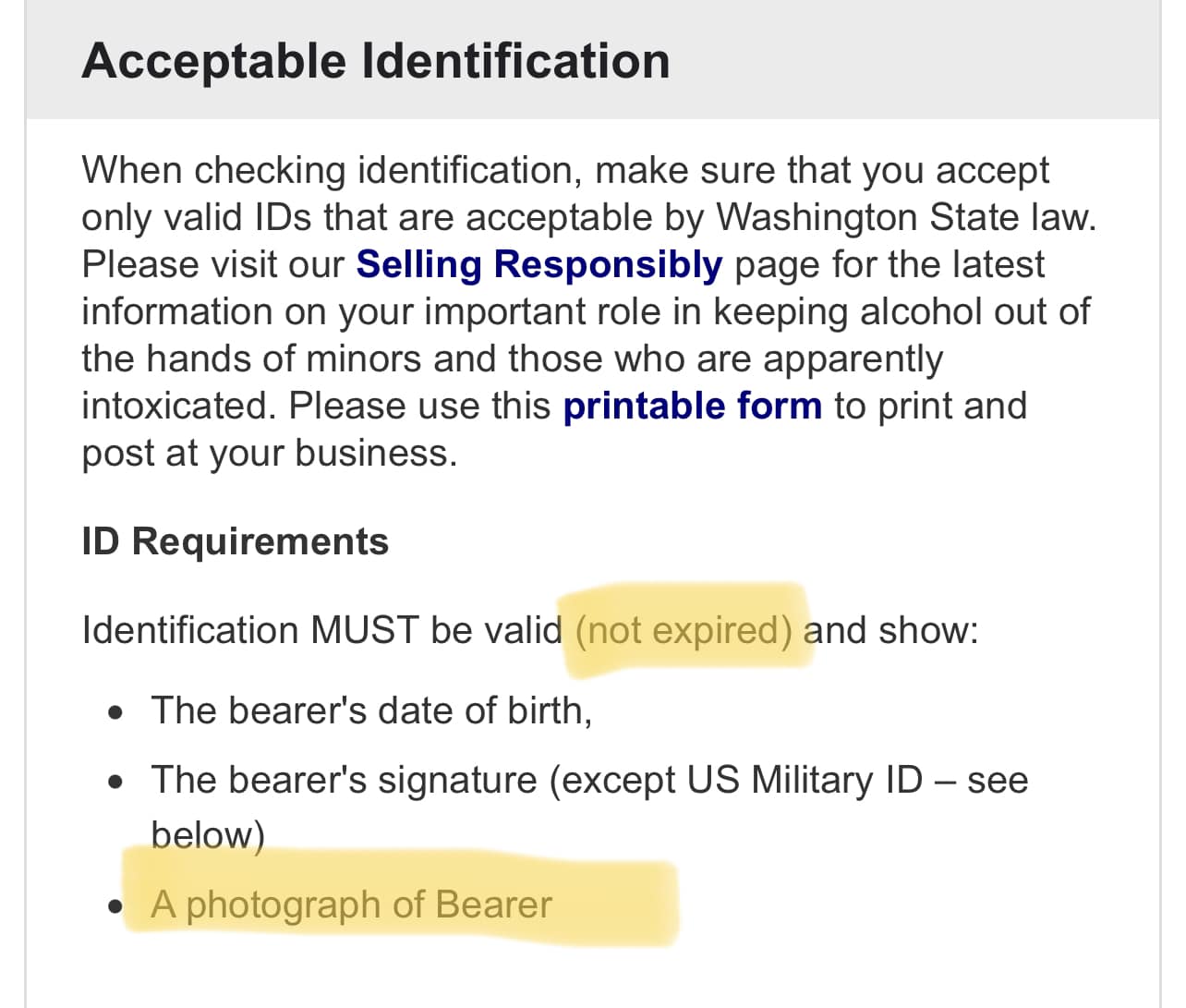Screen dimensions: 1186x1008
Task: Click the text When checking identification
Action: pos(333,170)
